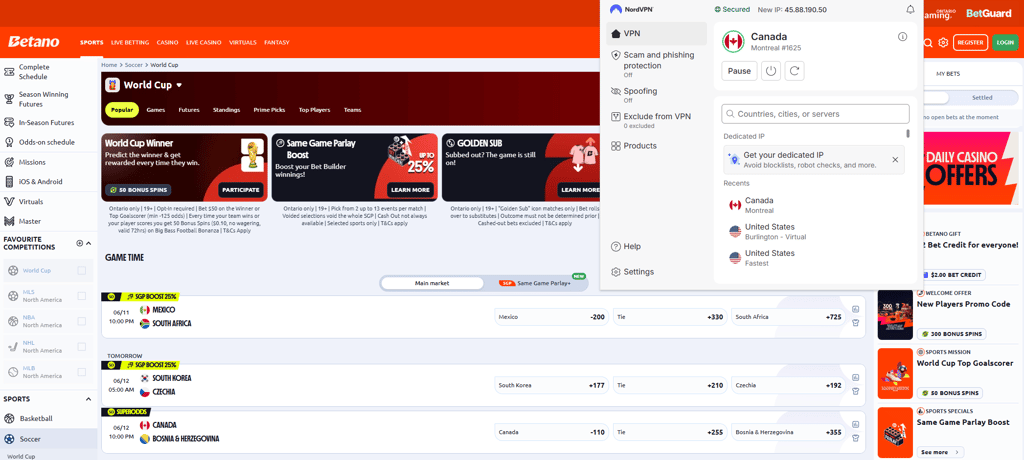Collapse the Favourite Competitions section

[89, 243]
